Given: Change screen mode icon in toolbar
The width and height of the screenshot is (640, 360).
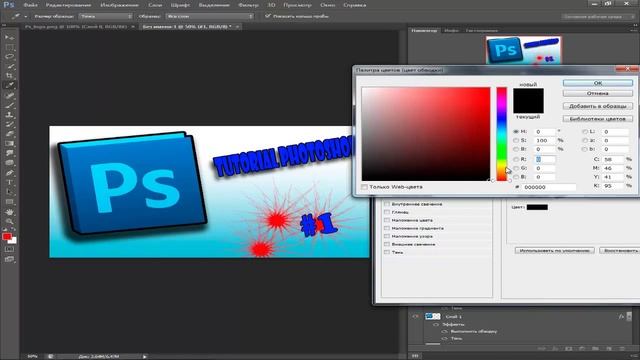Looking at the screenshot, I should tap(9, 259).
